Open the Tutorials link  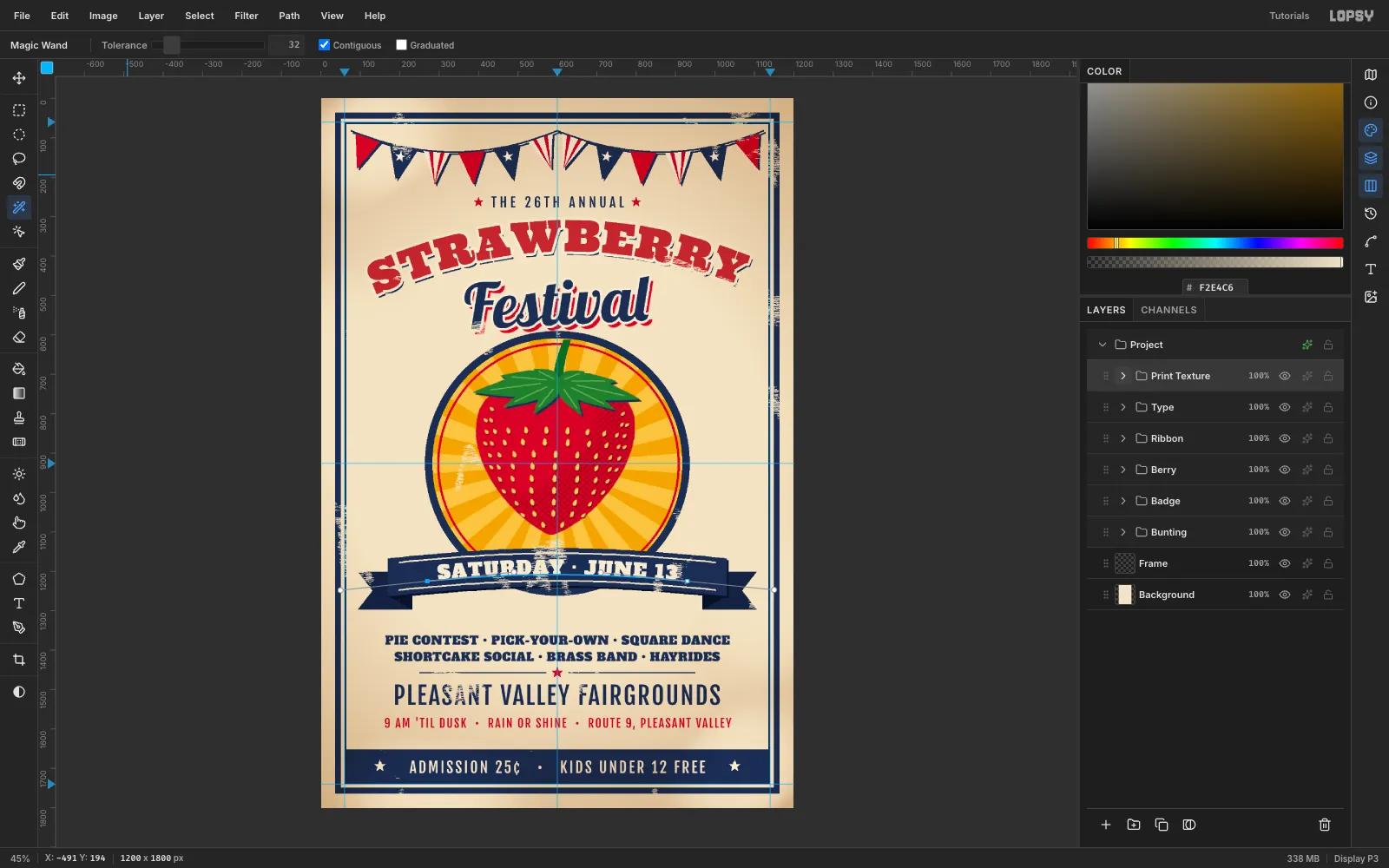pyautogui.click(x=1289, y=16)
